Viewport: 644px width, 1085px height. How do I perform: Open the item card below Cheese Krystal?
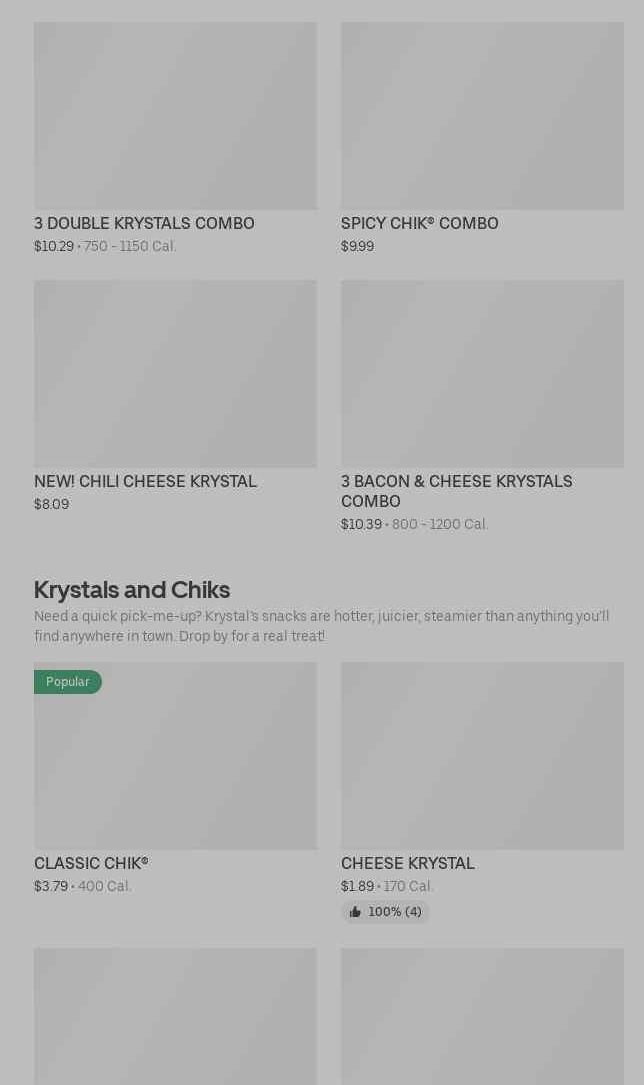pos(482,1016)
